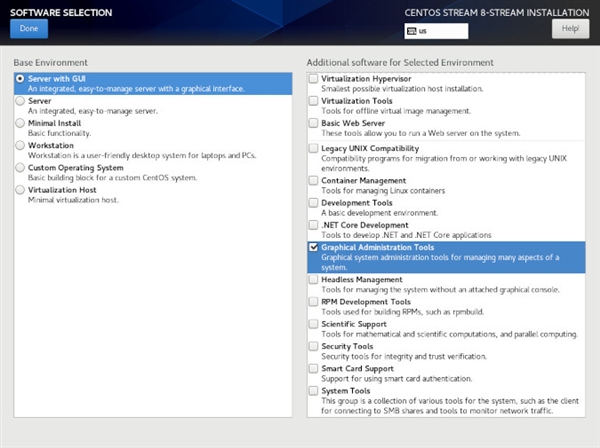Choose Minimal Install option
This screenshot has width=600, height=448.
20,123
